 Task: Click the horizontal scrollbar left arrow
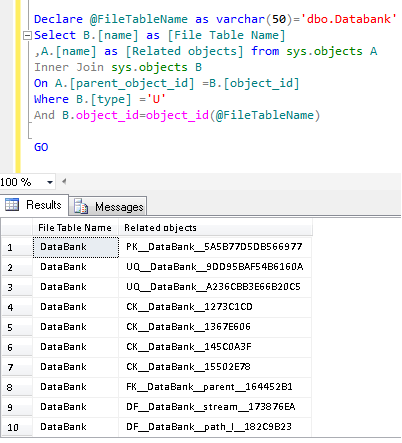pos(64,182)
